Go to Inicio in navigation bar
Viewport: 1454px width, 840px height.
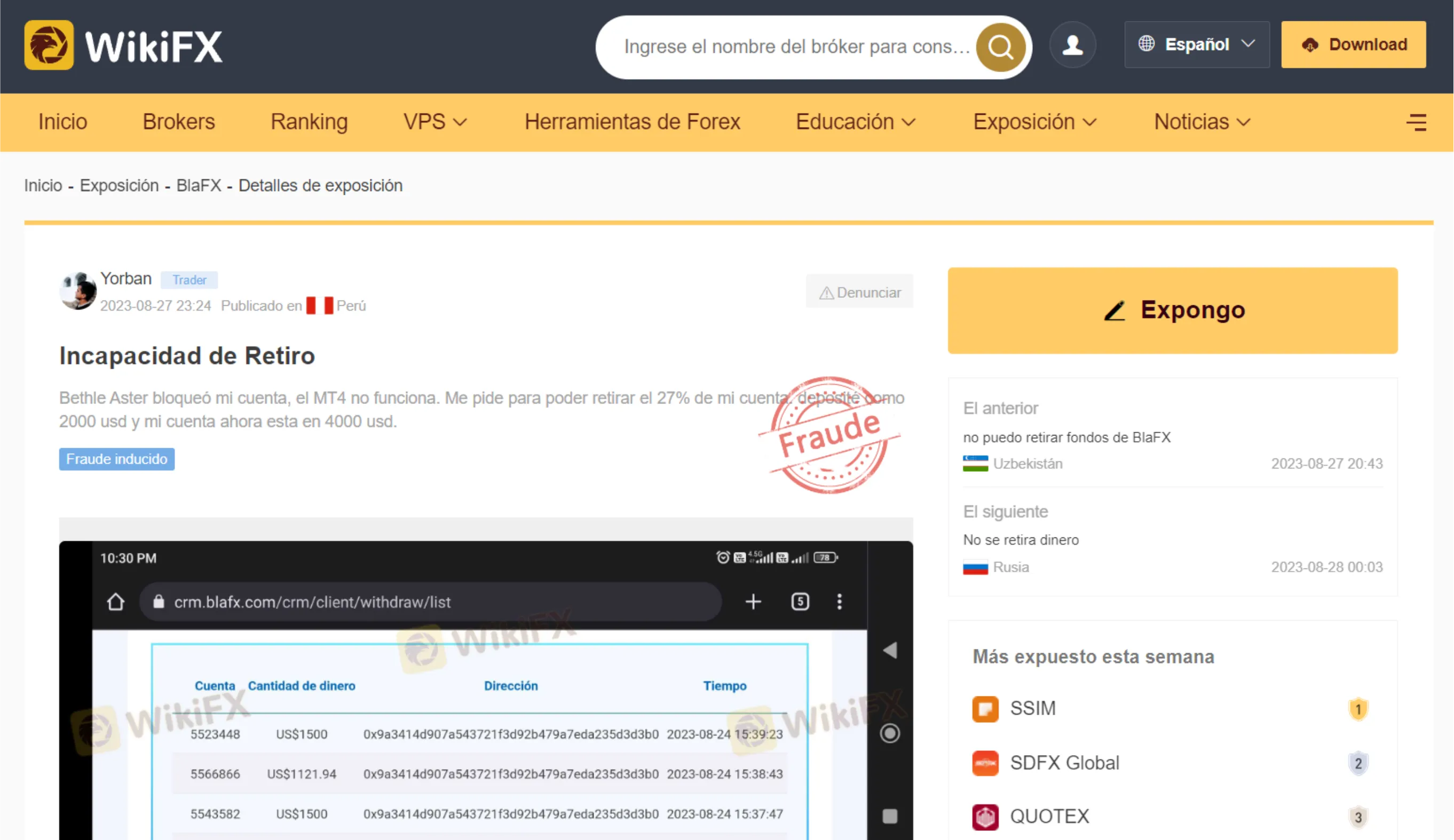click(x=63, y=122)
